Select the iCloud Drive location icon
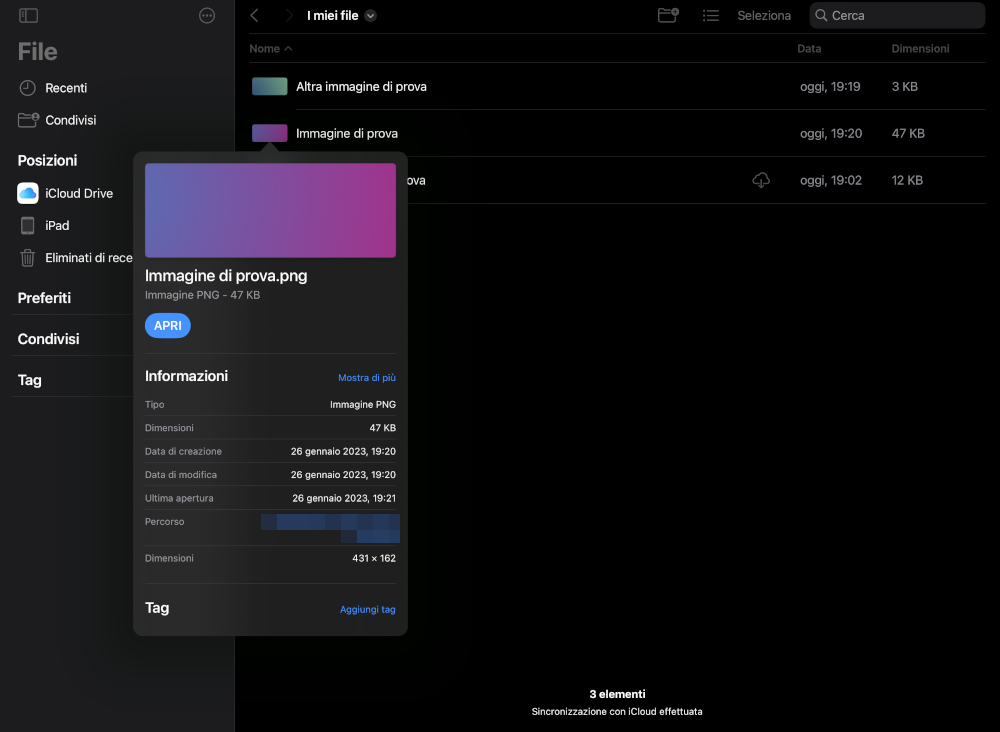This screenshot has width=1000, height=732. (x=29, y=193)
